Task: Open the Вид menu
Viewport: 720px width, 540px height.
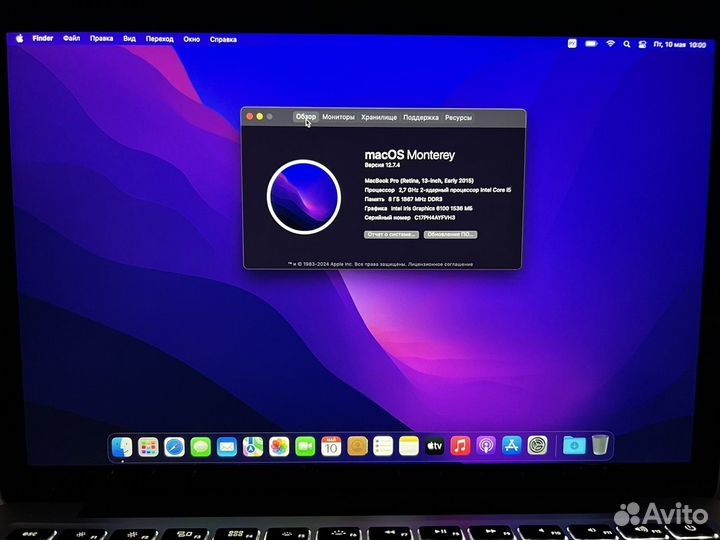Action: [129, 39]
